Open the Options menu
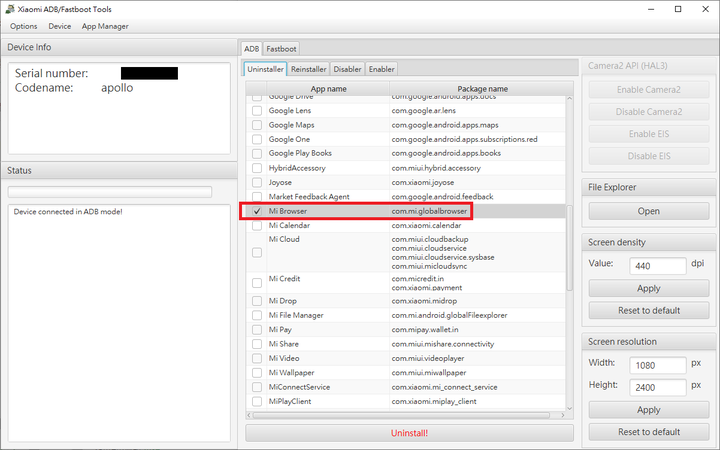This screenshot has height=450, width=720. point(23,26)
